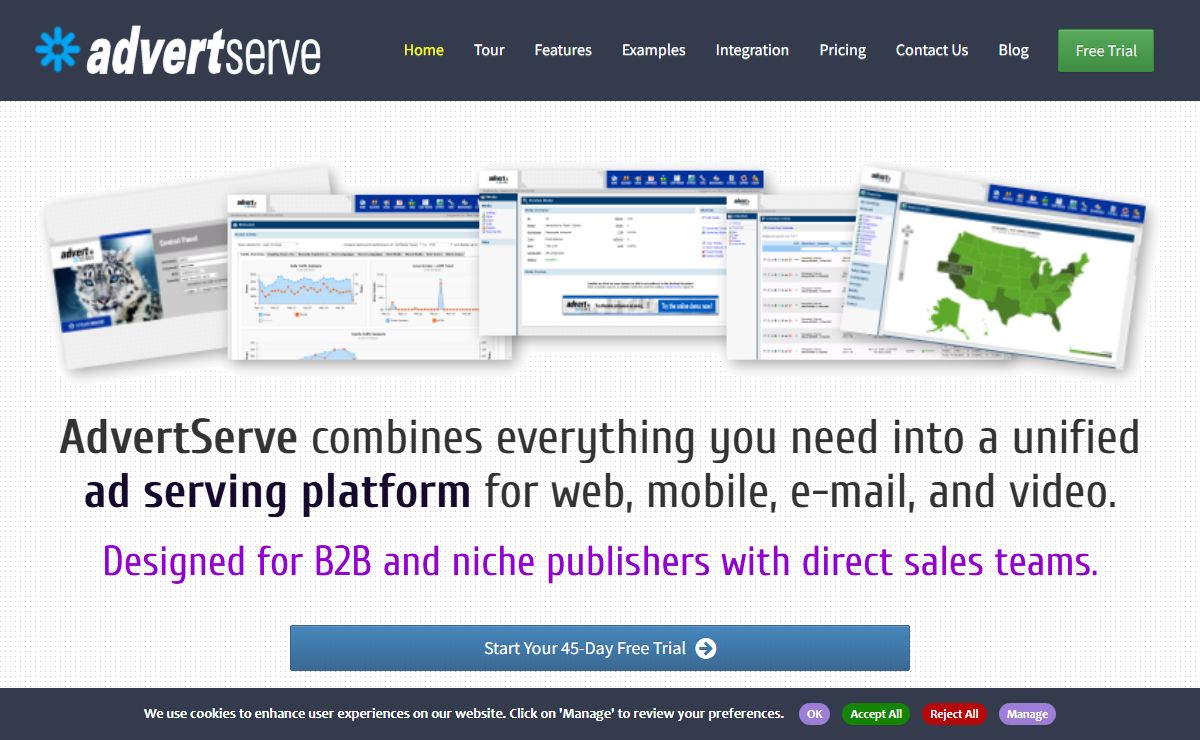Screen dimensions: 1200x740
Task: Navigate to the Examples page
Action: (x=654, y=50)
